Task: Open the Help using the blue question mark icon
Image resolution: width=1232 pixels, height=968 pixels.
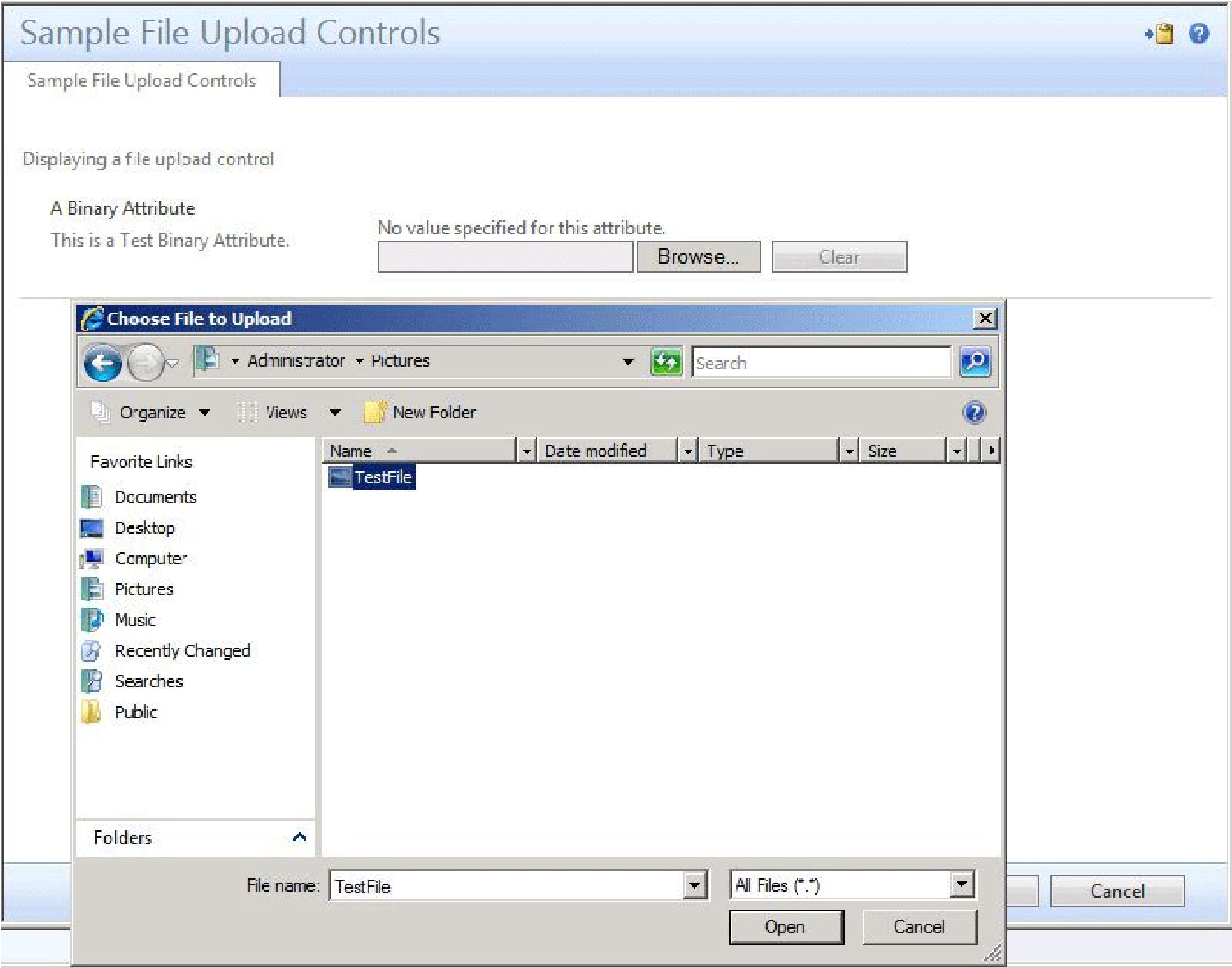Action: [x=1199, y=34]
